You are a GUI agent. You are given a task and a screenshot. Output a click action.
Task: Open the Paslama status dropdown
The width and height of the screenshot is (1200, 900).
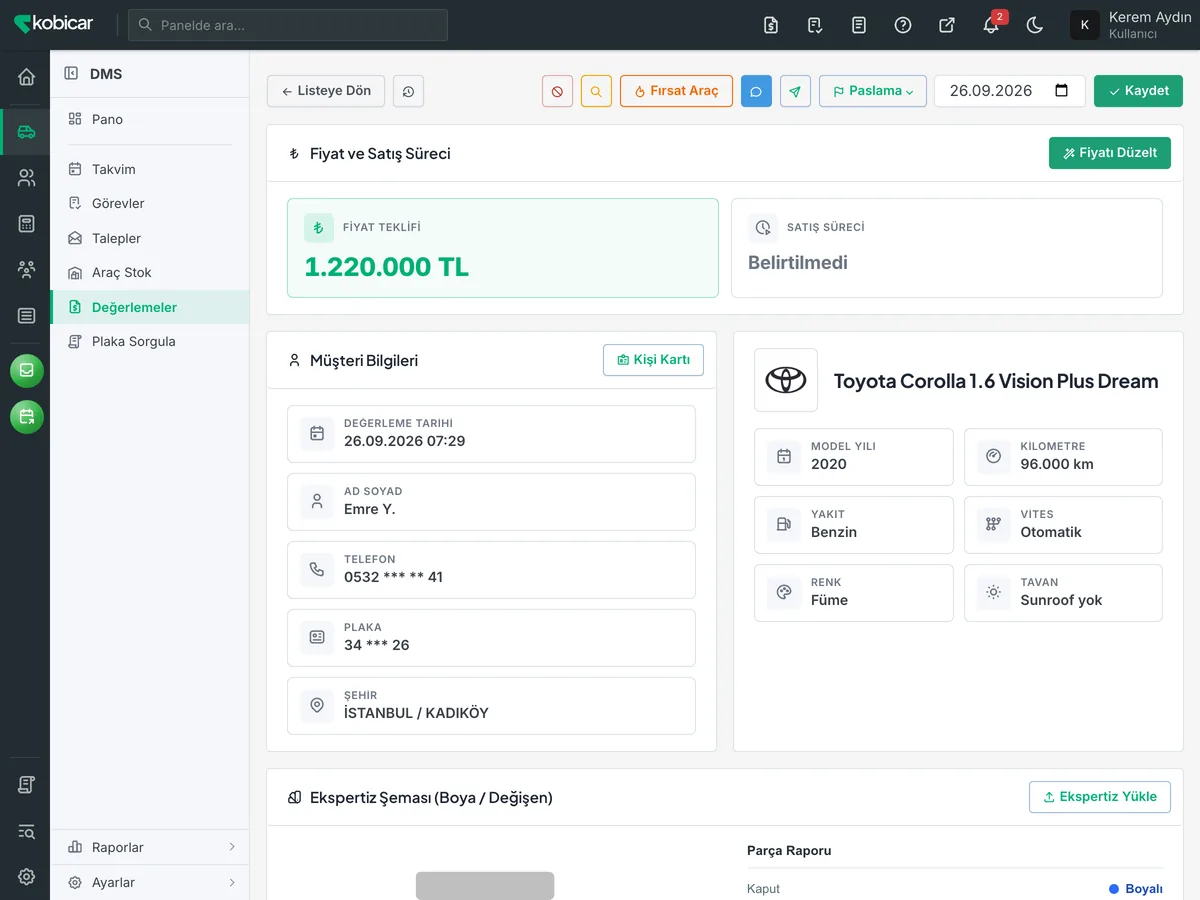pos(873,91)
